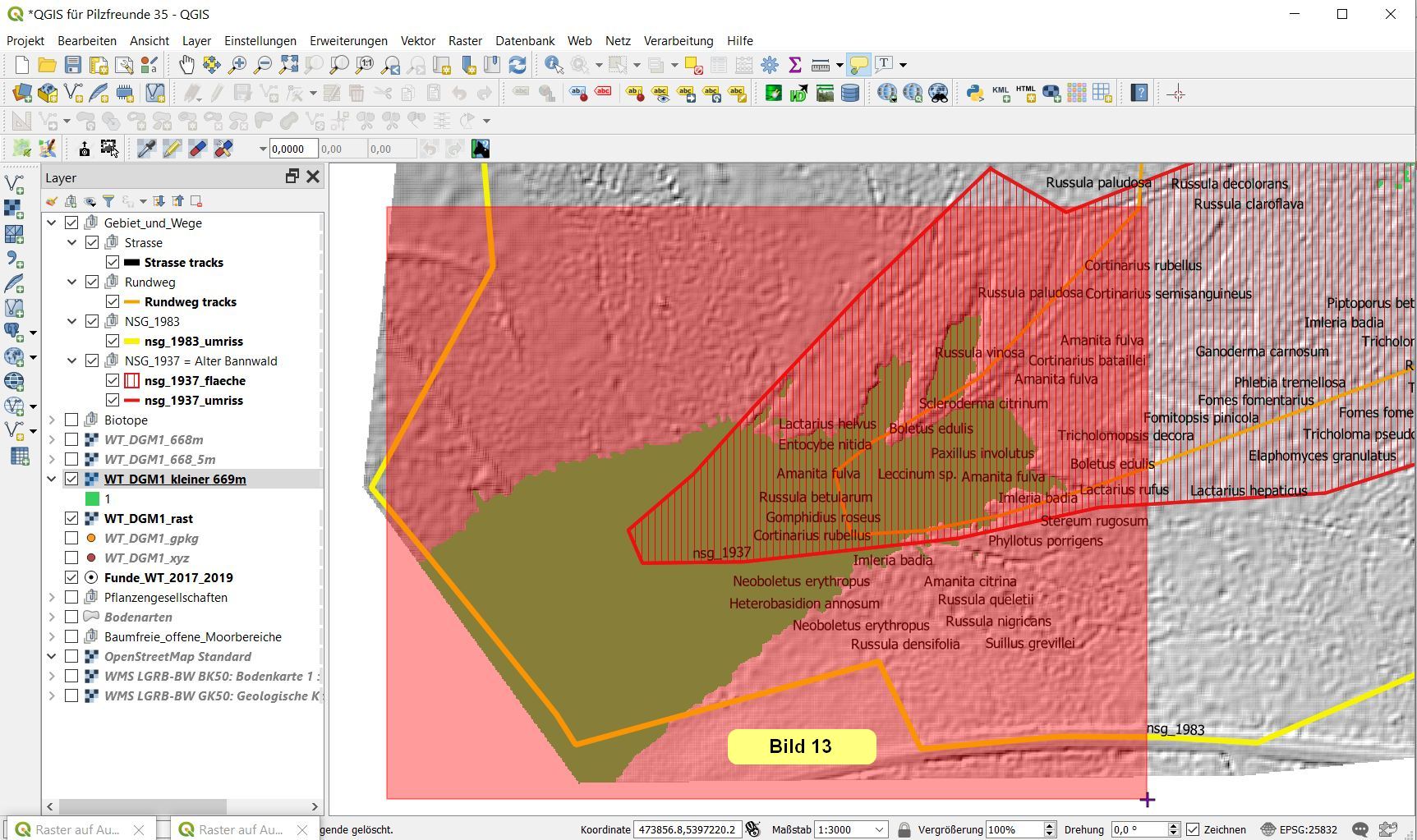Screen dimensions: 1417x840
Task: Open the Python console
Action: (x=974, y=94)
